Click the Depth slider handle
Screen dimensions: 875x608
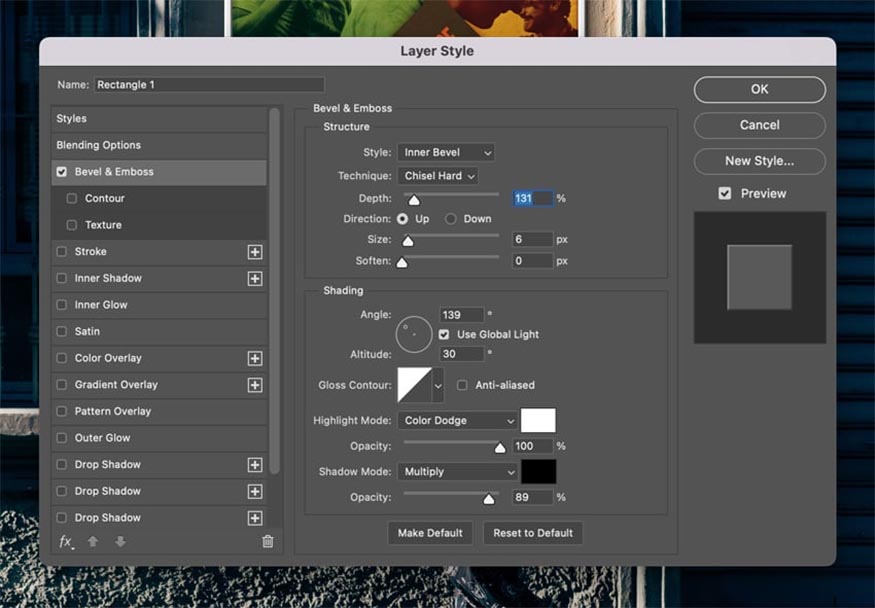click(414, 200)
